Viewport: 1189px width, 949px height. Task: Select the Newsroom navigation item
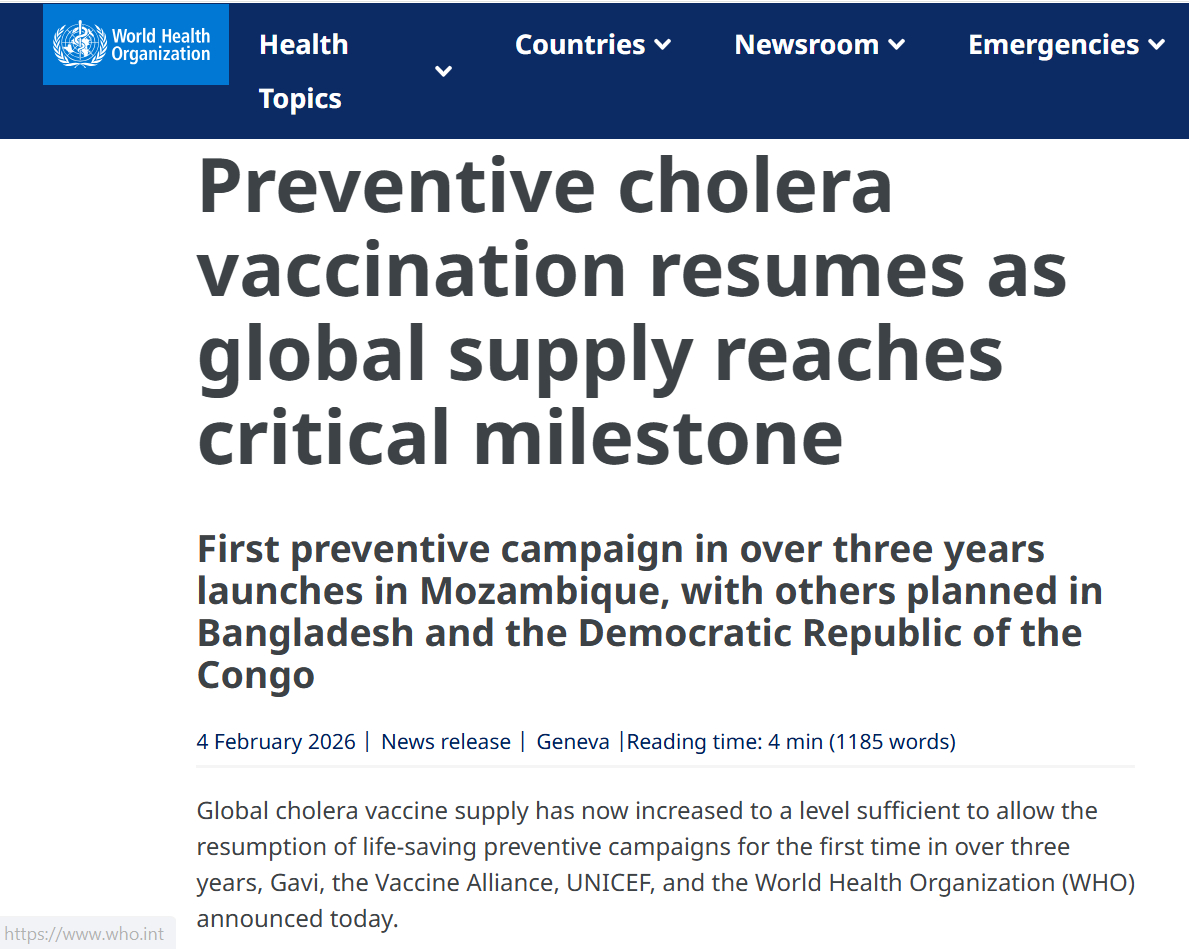pyautogui.click(x=806, y=45)
